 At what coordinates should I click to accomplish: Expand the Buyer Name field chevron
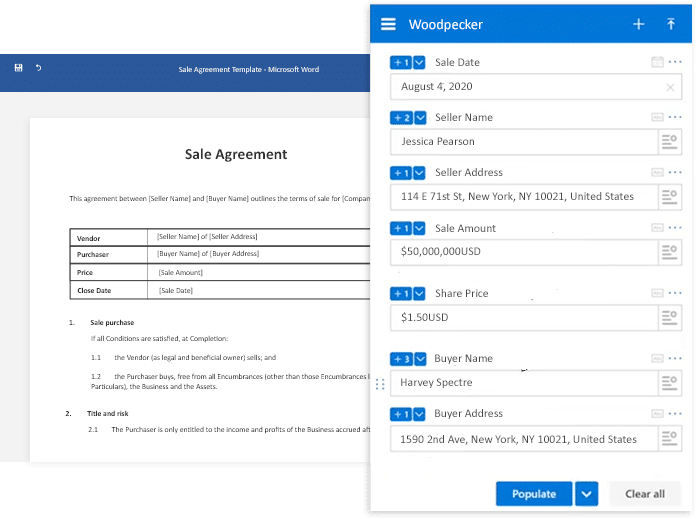tap(420, 358)
